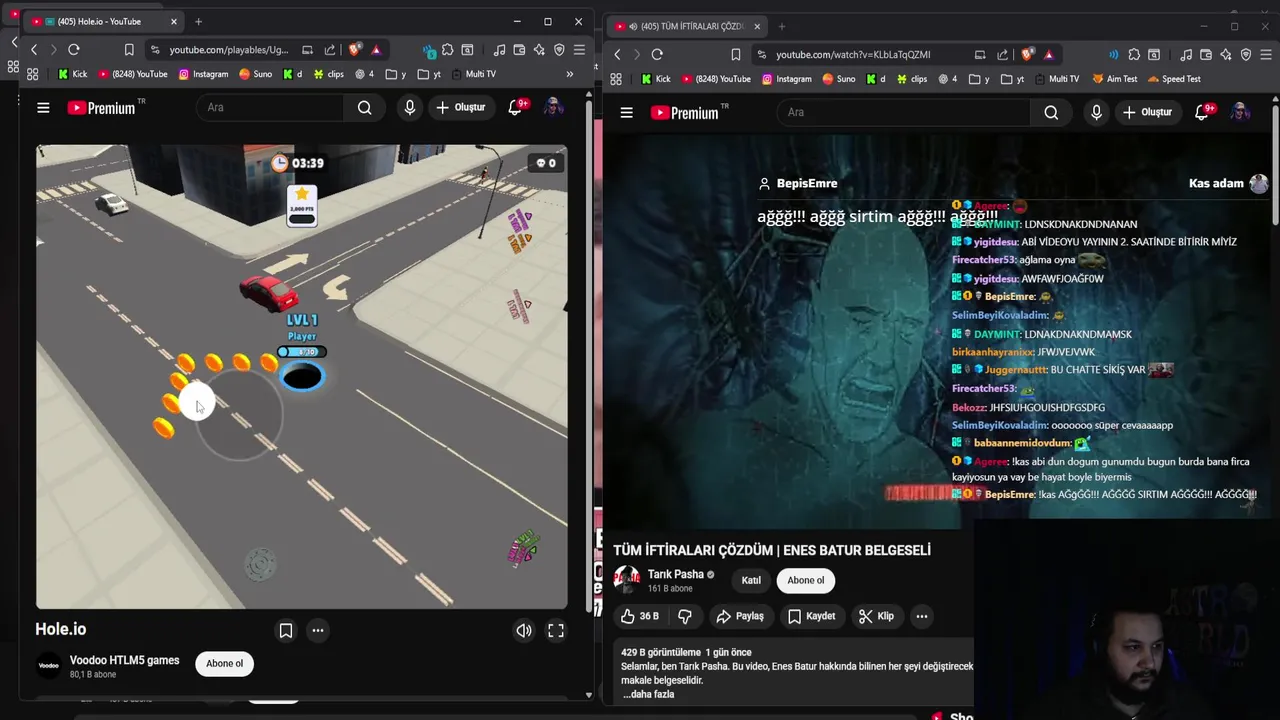Image resolution: width=1280 pixels, height=720 pixels.
Task: Open Tarık Pasha channel link
Action: (675, 574)
